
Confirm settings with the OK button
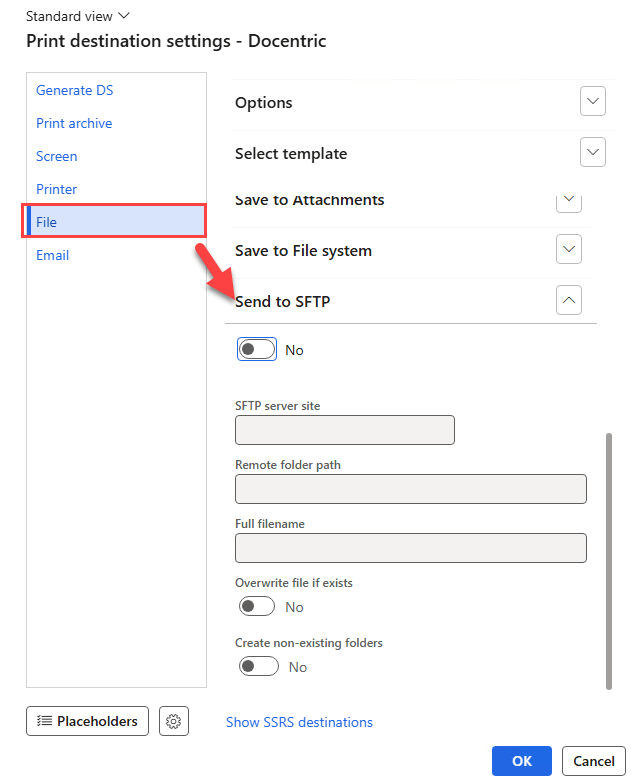click(522, 761)
